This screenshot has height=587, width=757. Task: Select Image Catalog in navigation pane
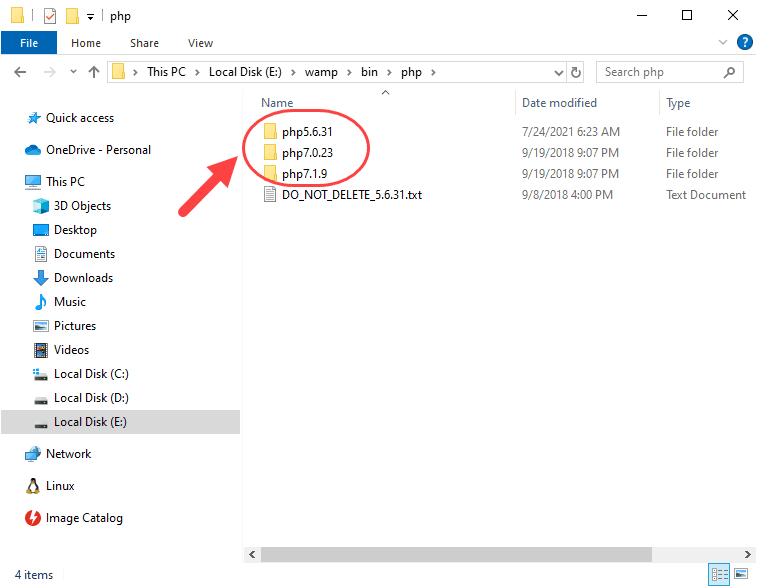pyautogui.click(x=84, y=518)
